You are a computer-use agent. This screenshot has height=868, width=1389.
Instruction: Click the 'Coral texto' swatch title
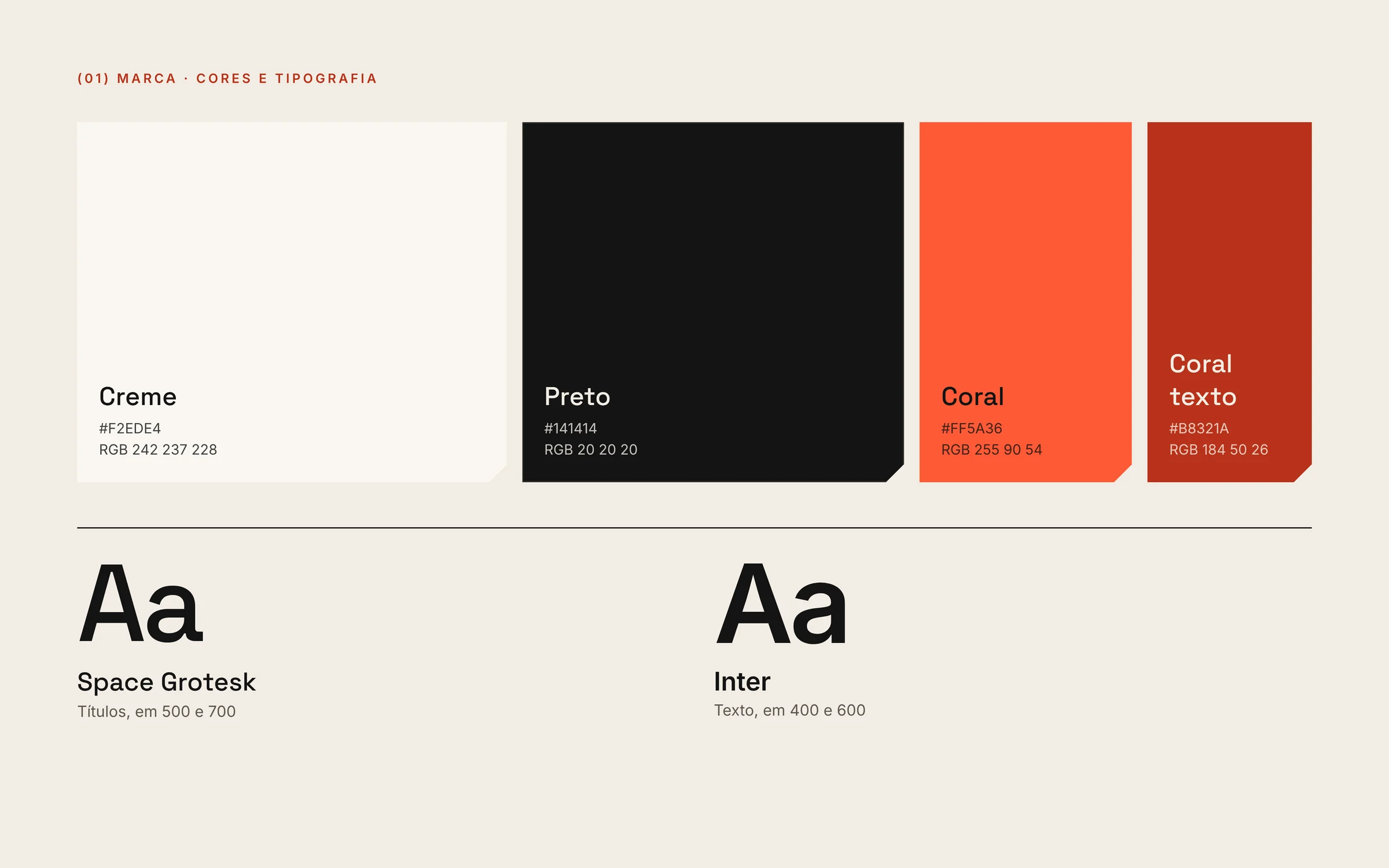pyautogui.click(x=1203, y=380)
